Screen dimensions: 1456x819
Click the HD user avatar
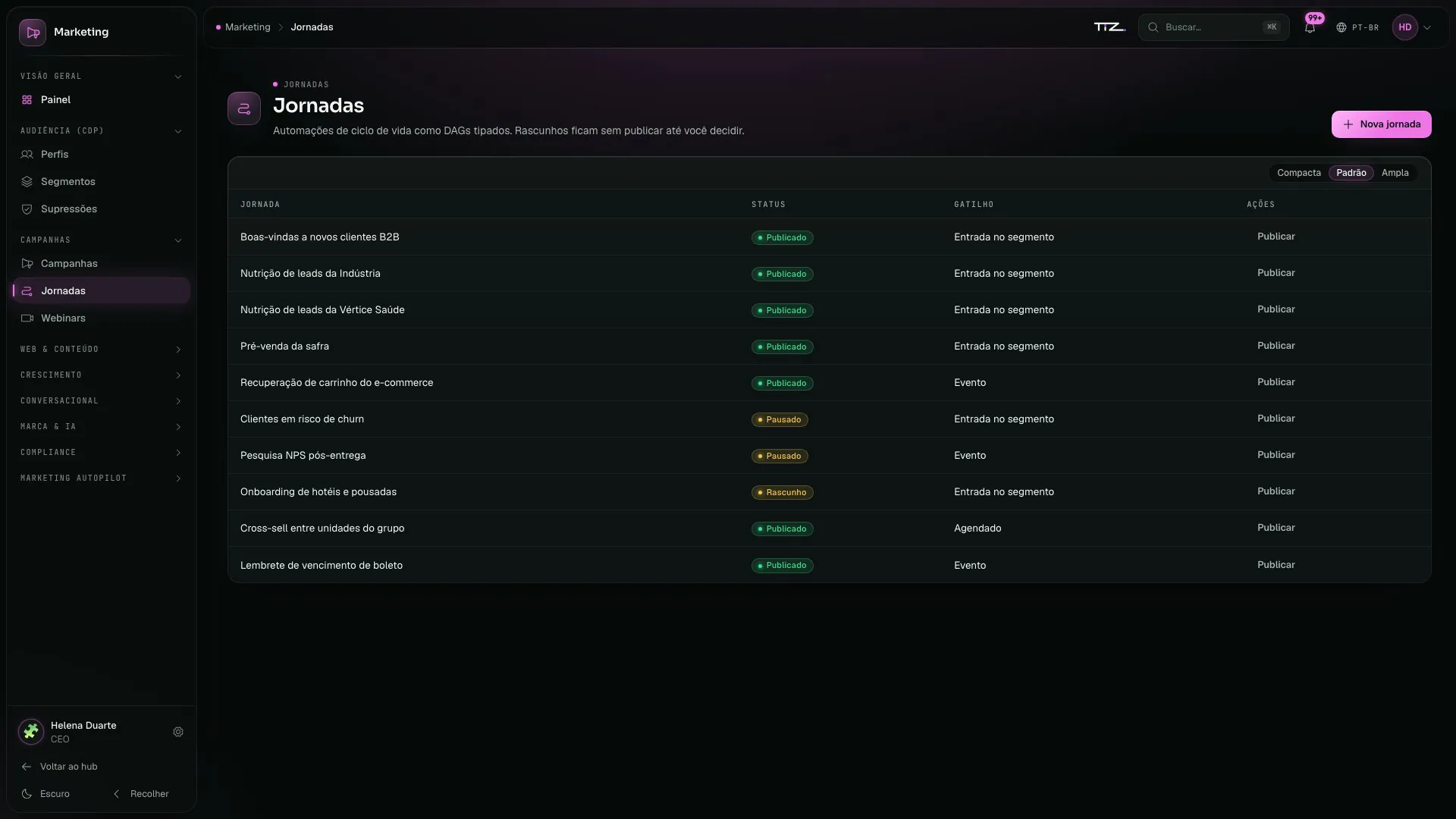(1404, 27)
